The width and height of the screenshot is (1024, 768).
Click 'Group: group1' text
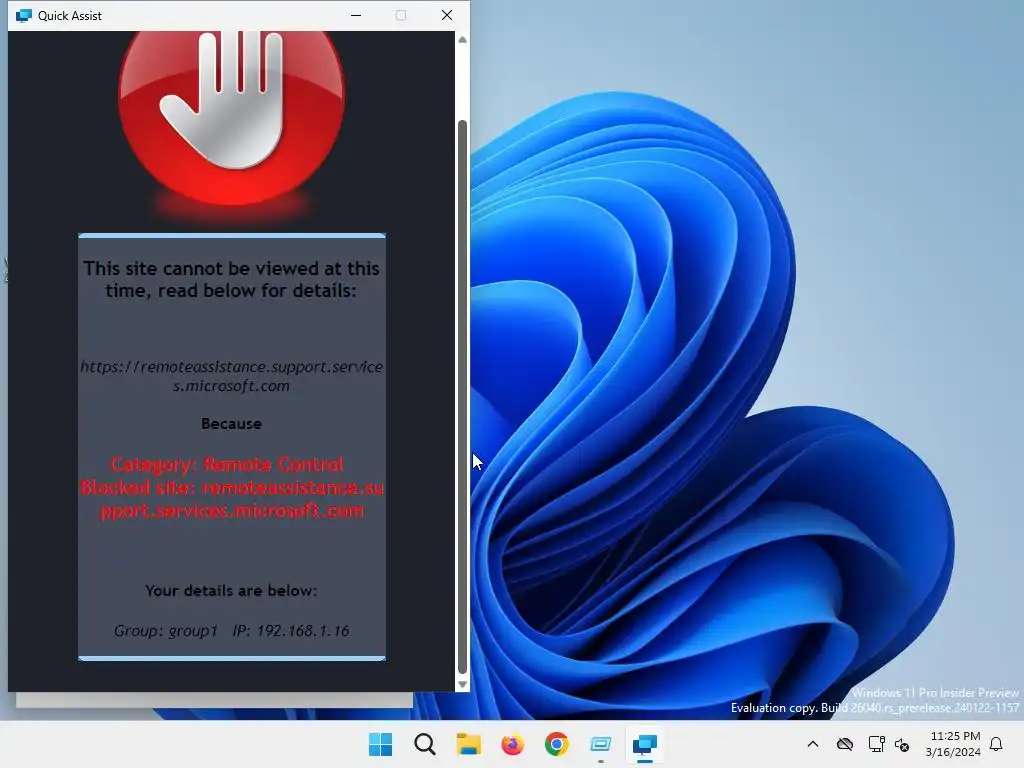tap(165, 631)
